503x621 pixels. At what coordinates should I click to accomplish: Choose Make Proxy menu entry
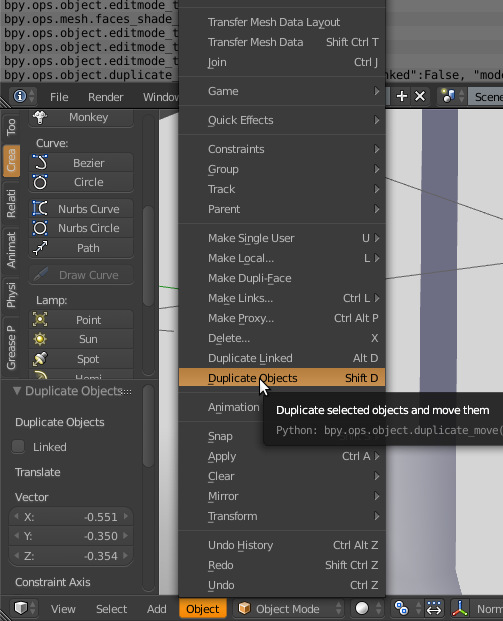pos(282,318)
